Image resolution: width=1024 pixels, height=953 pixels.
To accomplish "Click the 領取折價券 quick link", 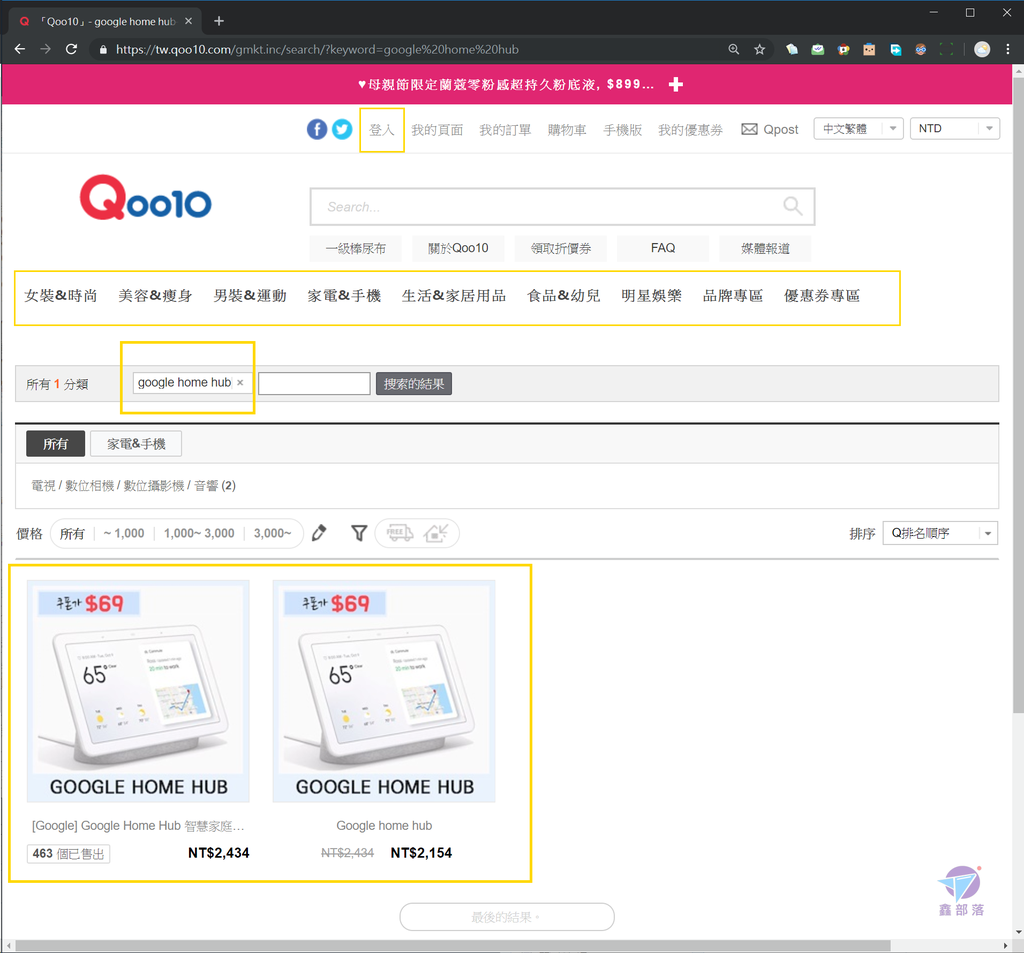I will pos(561,248).
